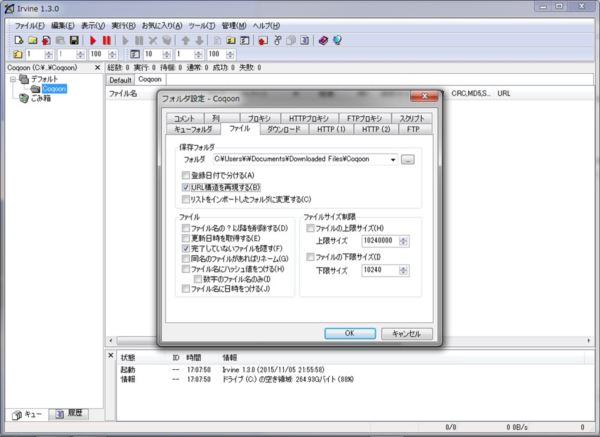Adjust the 上限サイズ spinner arrows
This screenshot has height=437, width=600.
pyautogui.click(x=403, y=241)
